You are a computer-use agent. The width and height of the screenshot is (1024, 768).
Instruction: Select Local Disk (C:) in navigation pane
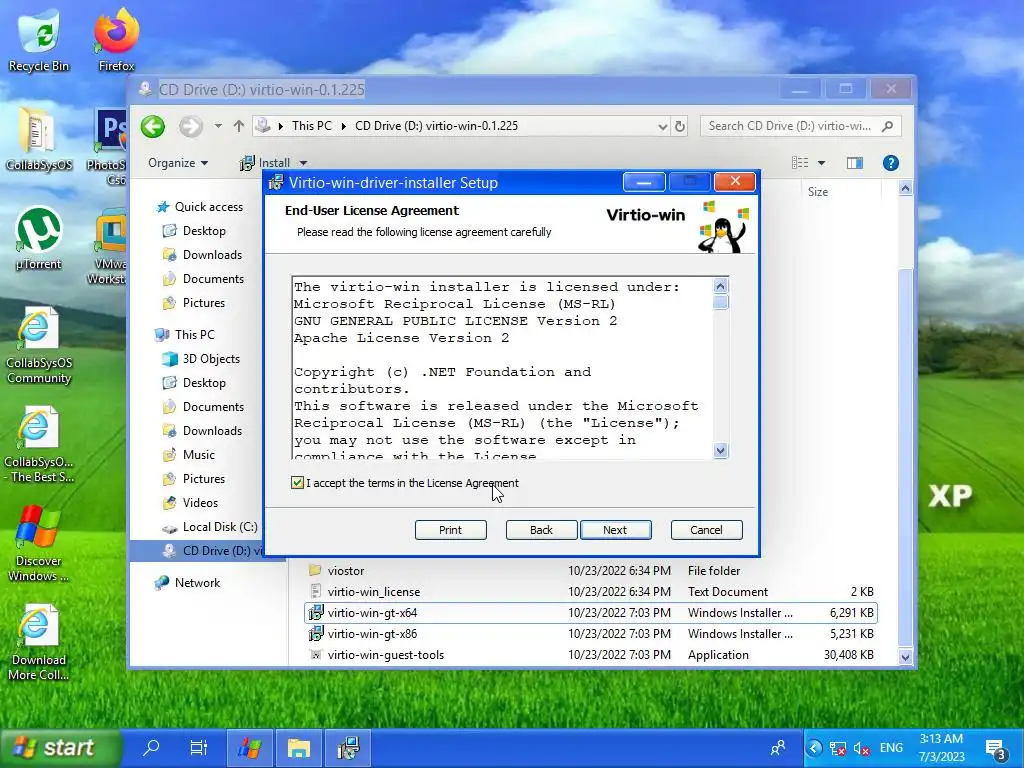tap(220, 527)
